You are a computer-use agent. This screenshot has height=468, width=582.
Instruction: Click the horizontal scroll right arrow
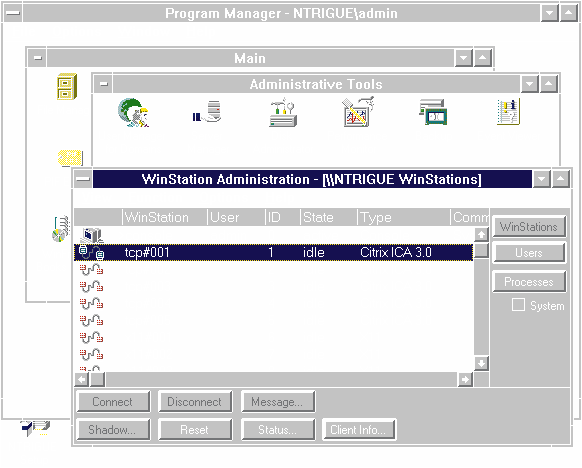(x=465, y=379)
